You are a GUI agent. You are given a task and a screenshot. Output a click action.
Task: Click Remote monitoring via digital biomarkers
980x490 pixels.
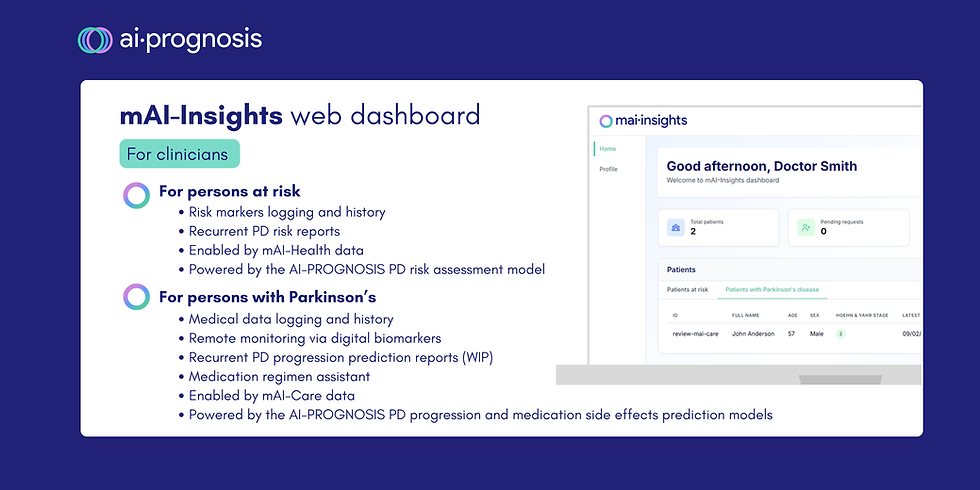click(315, 339)
